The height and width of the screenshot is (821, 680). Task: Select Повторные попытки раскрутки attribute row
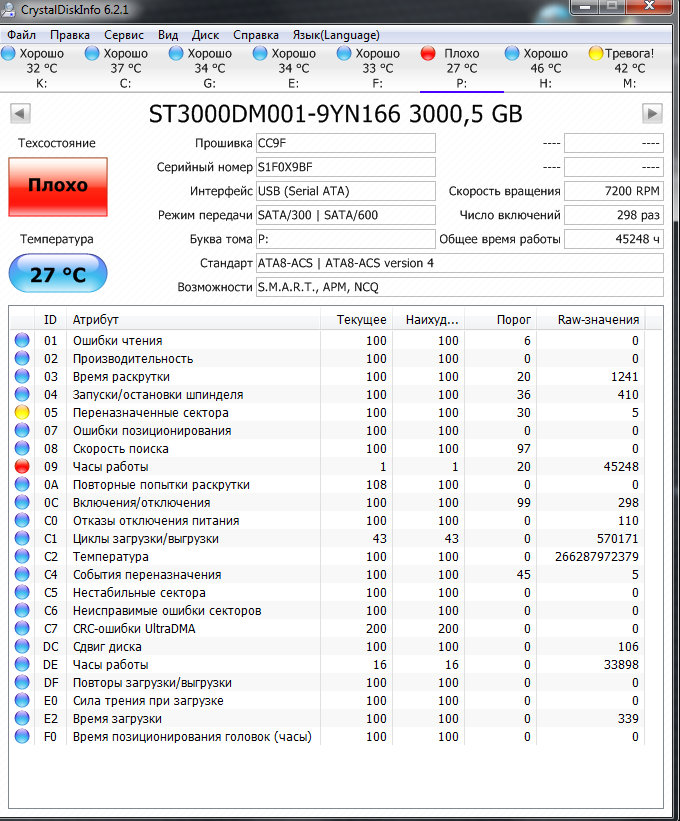coord(328,484)
